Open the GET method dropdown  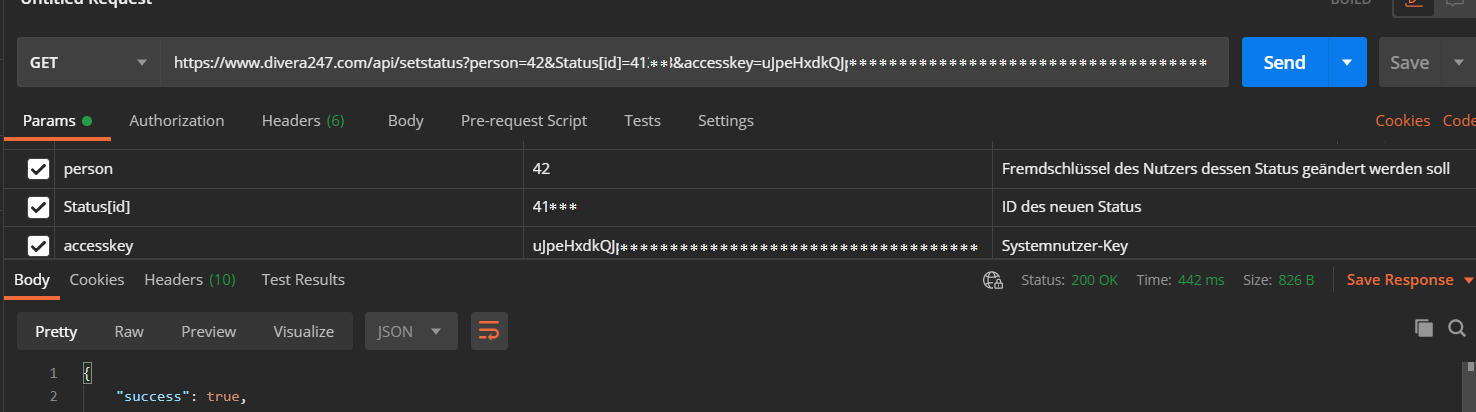[89, 62]
